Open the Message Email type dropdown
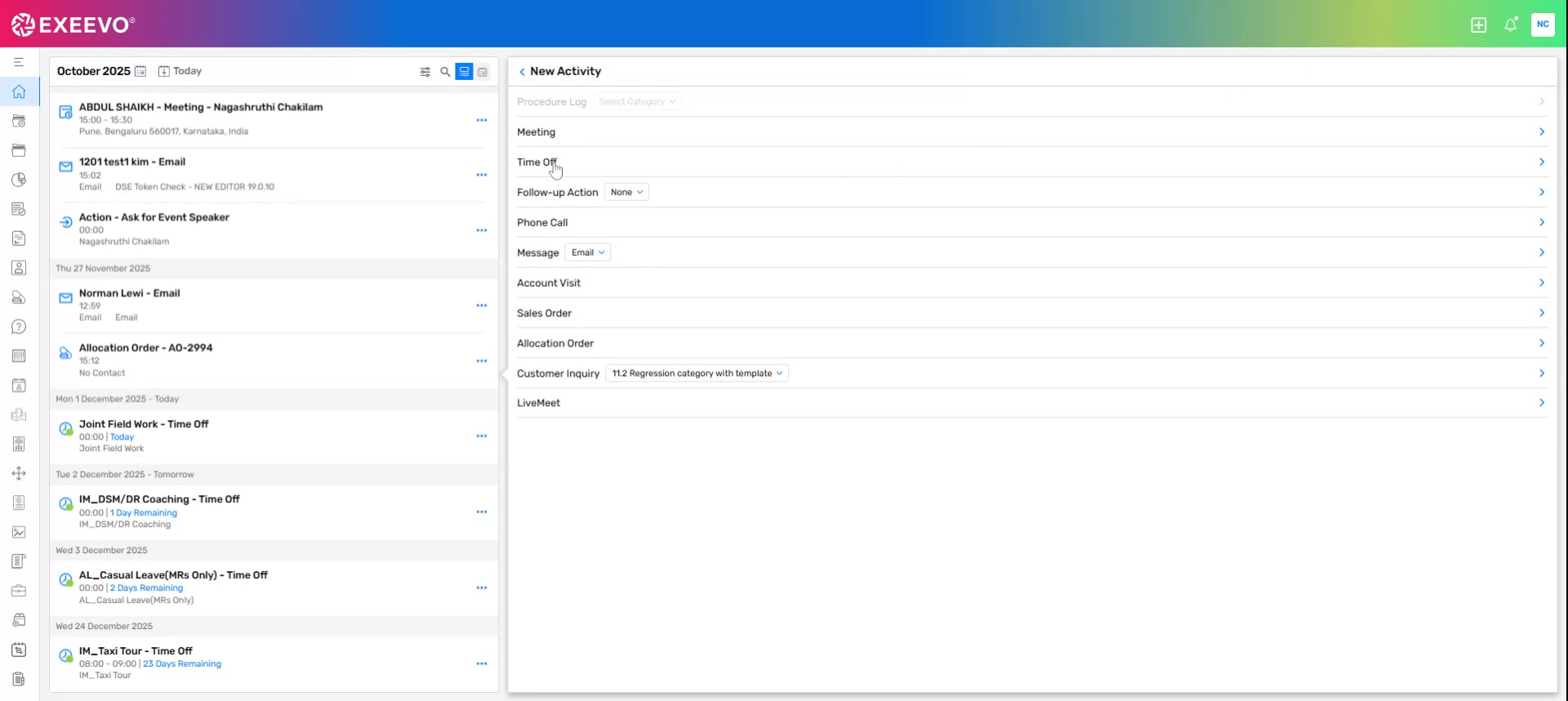This screenshot has width=1568, height=701. pos(588,252)
